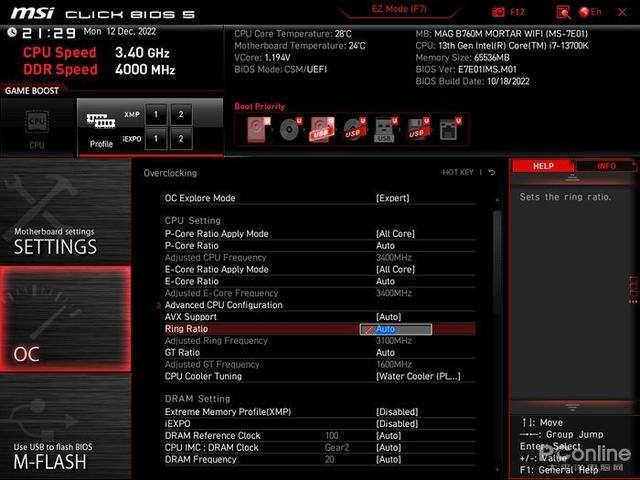Select the P-Core Ratio Auto value
This screenshot has height=480, width=640.
(385, 246)
